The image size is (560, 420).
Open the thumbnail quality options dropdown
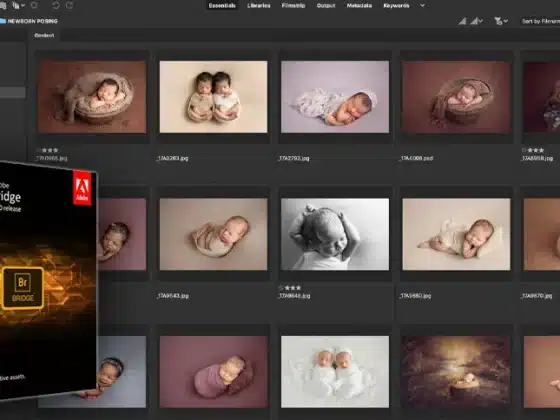coord(476,21)
